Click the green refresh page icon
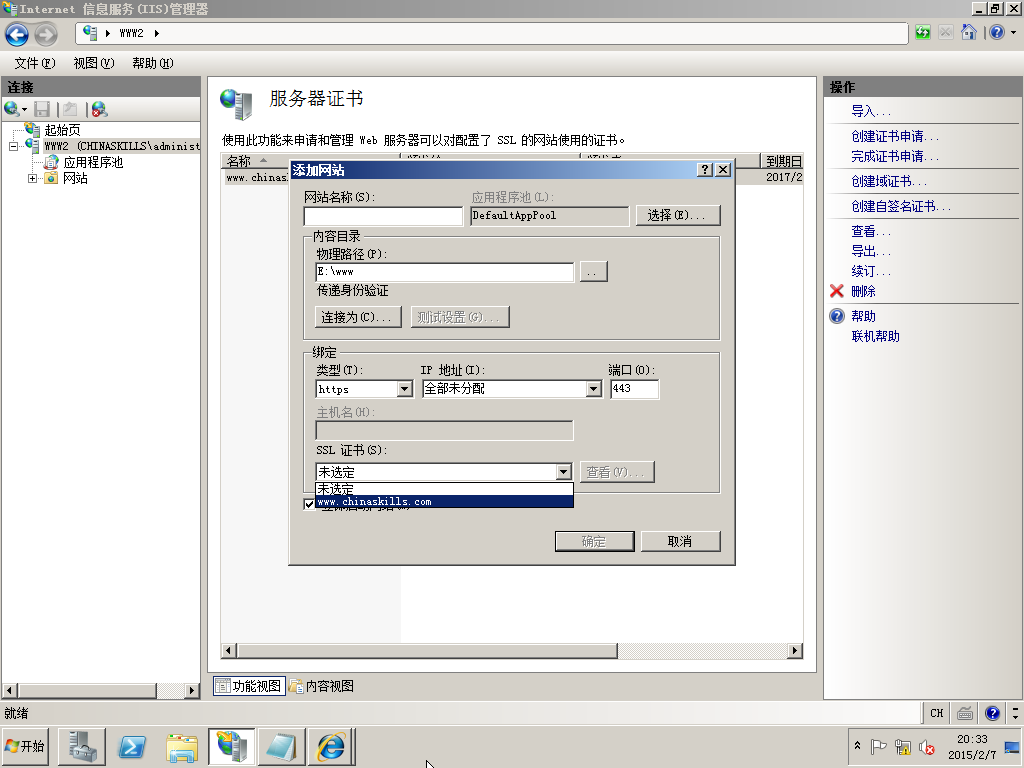Image resolution: width=1024 pixels, height=768 pixels. click(x=922, y=32)
